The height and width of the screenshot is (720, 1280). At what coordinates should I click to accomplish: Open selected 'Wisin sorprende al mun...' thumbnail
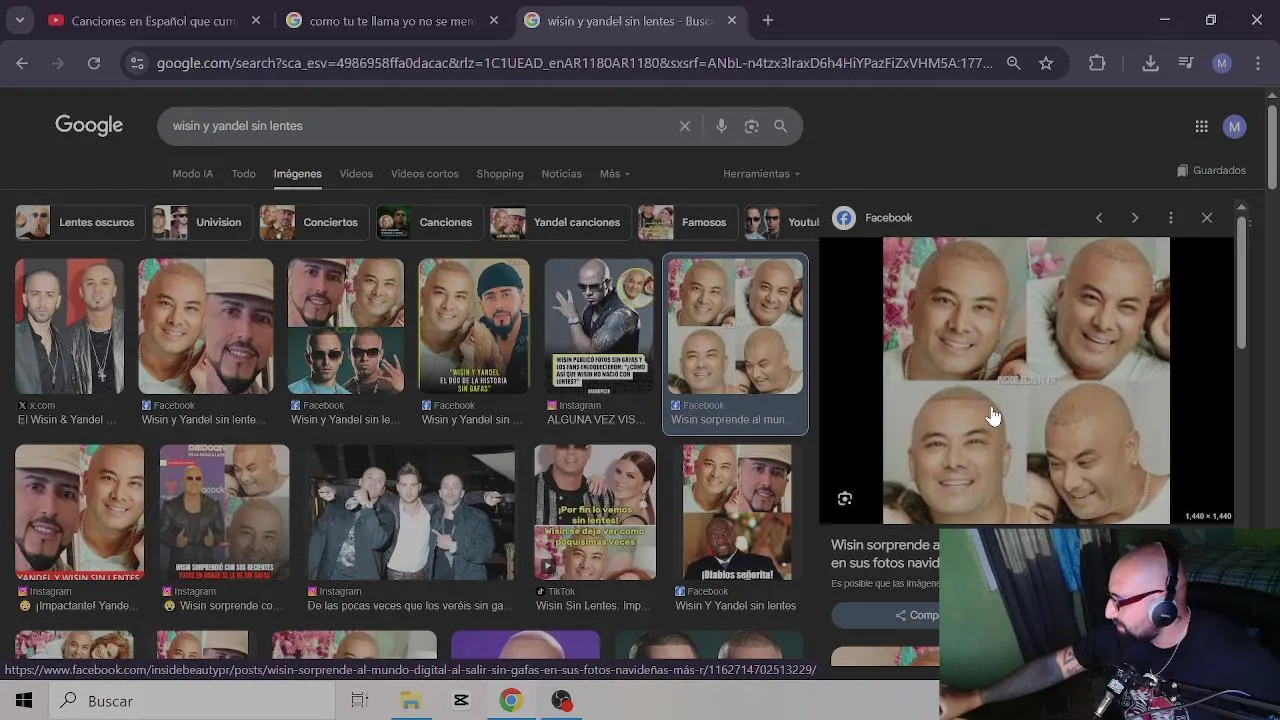(x=735, y=327)
